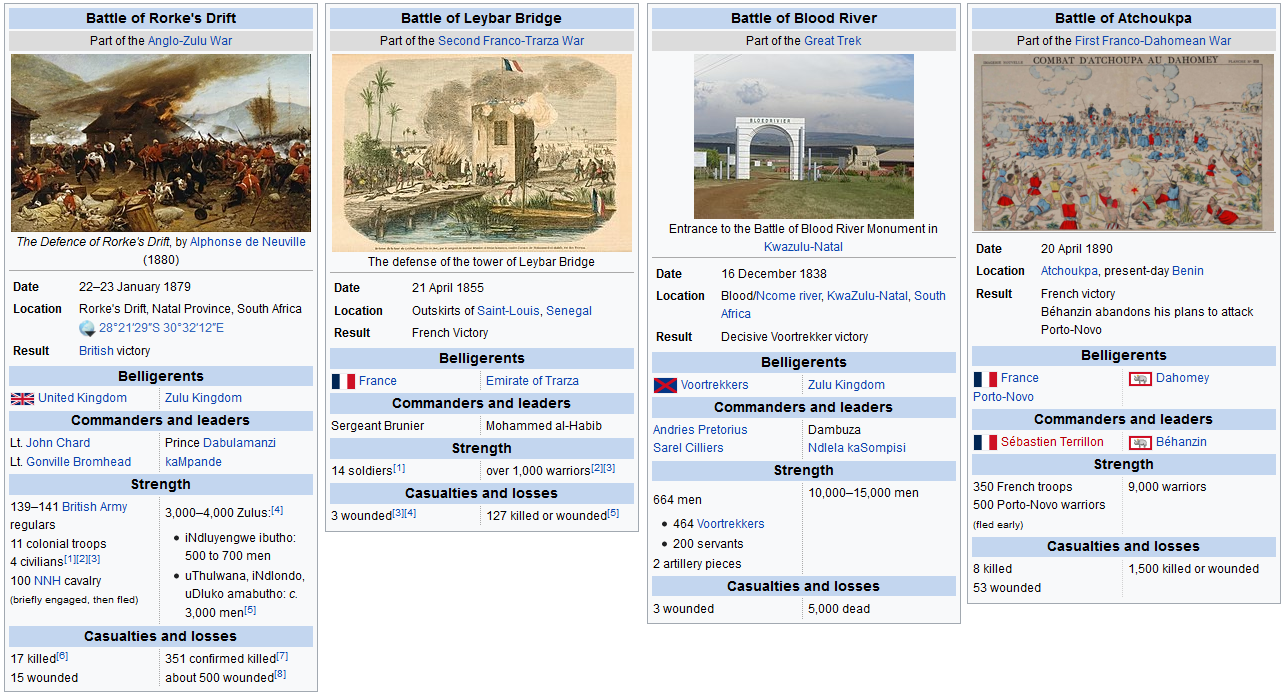Click Zulu Kingdom in Blood River belligerents
Screen dimensions: 1284x695
click(846, 385)
